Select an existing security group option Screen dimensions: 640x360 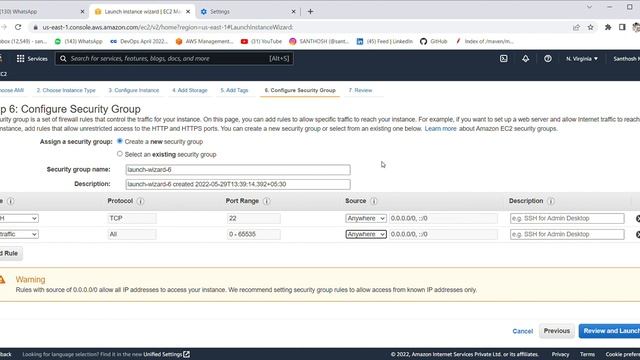tap(120, 154)
